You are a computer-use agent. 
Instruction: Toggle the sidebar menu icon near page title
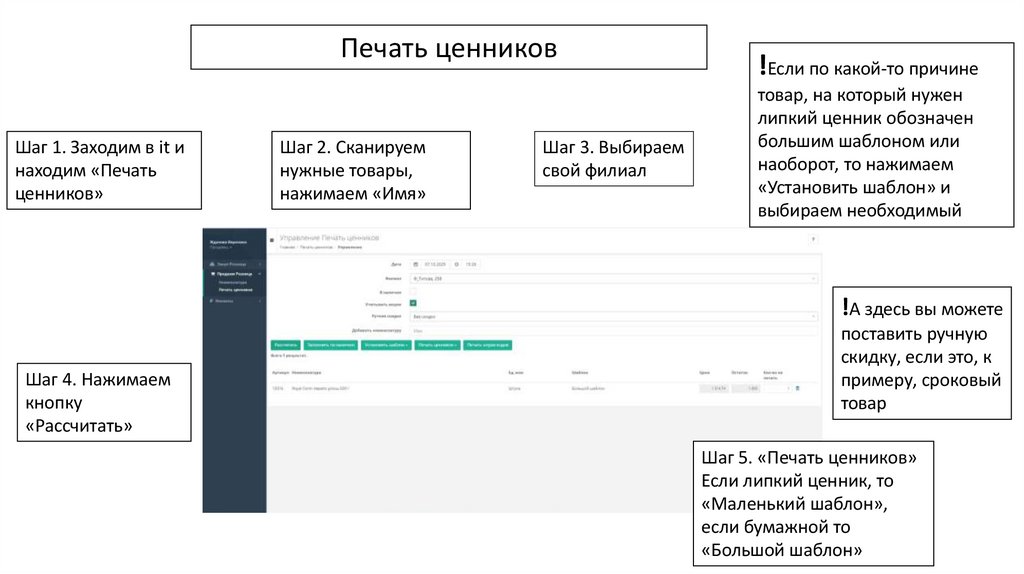272,240
